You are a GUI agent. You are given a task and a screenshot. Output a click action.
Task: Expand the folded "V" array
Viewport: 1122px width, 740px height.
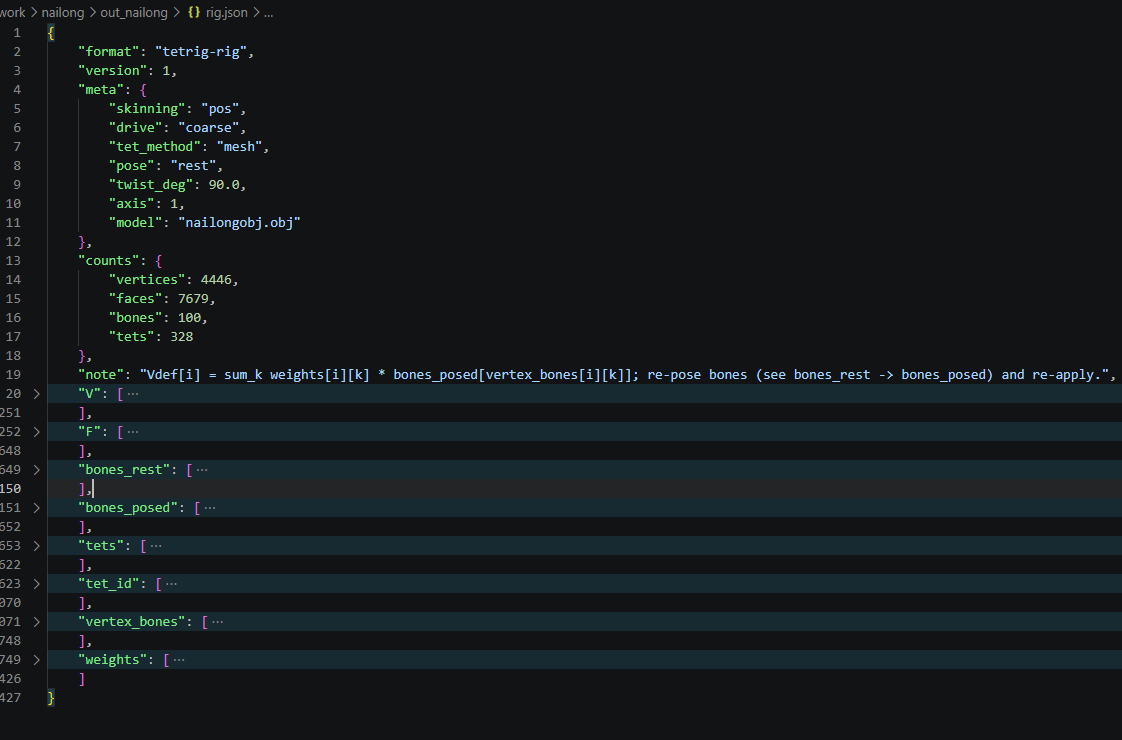pyautogui.click(x=36, y=394)
